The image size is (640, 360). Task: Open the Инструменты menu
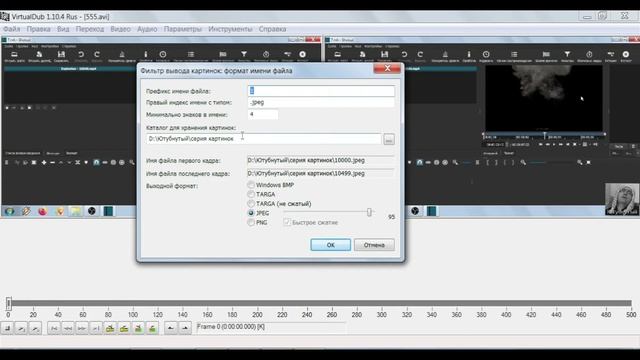click(x=230, y=29)
